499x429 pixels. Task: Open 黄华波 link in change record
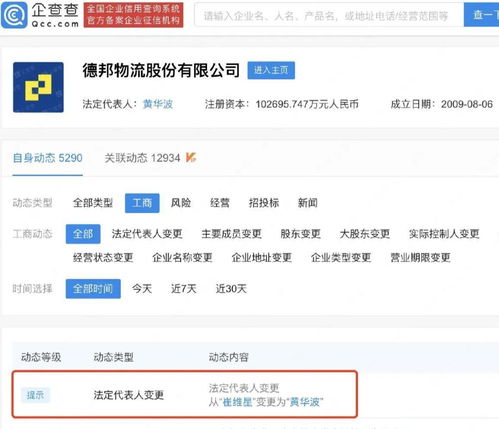tap(305, 402)
